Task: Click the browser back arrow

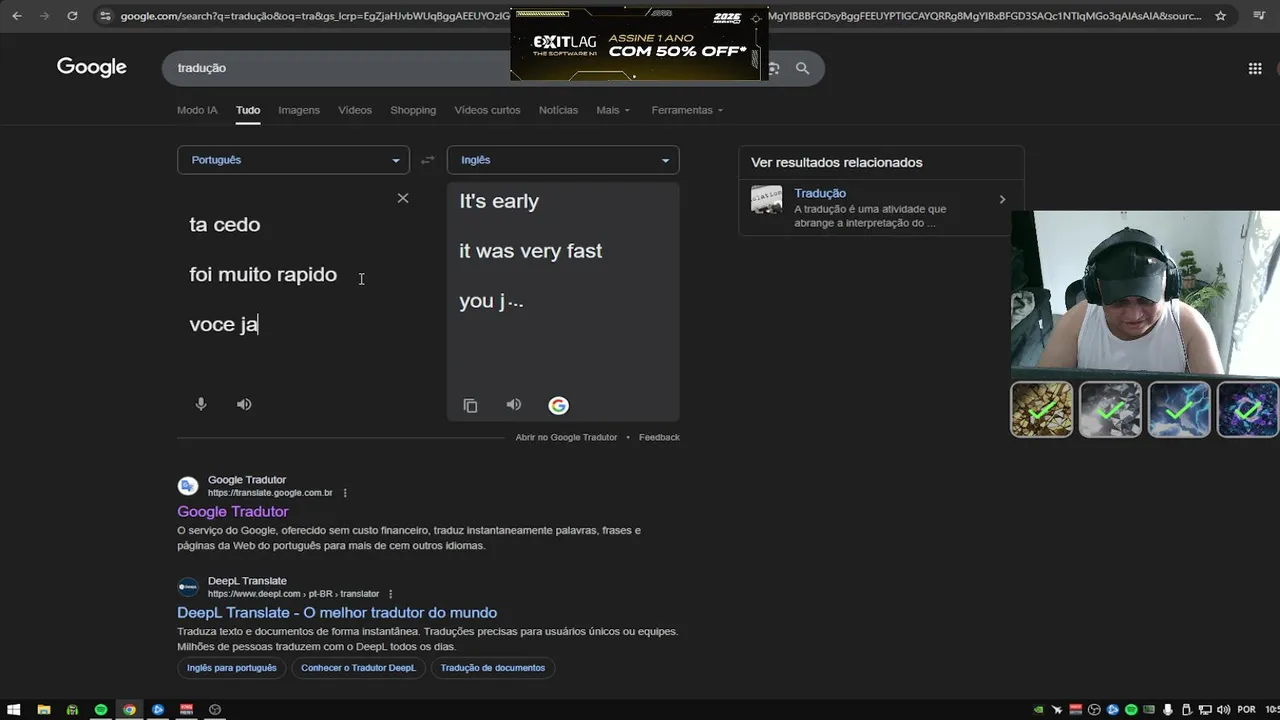Action: 16,16
